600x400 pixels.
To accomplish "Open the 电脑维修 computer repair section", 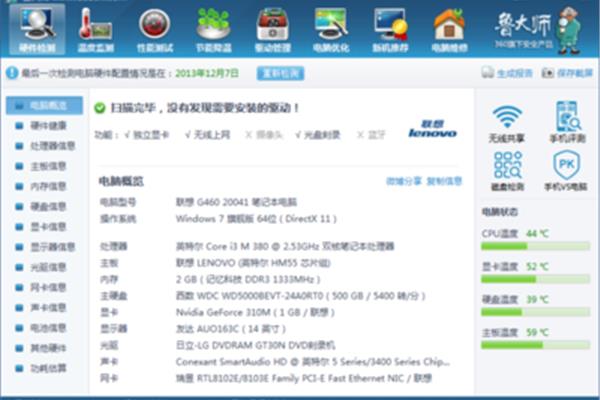I will pyautogui.click(x=449, y=30).
